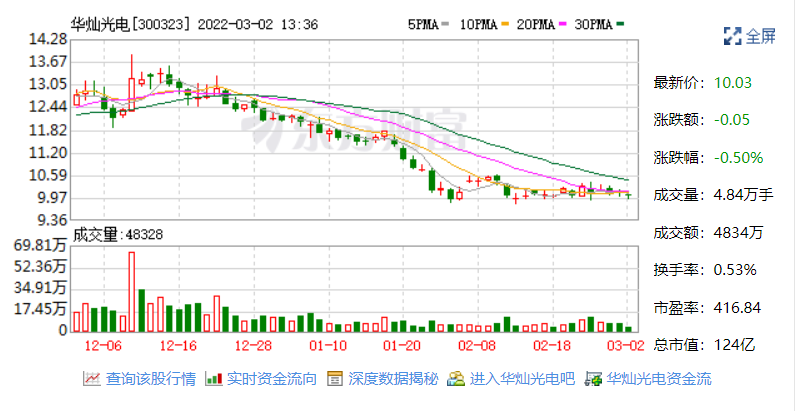Click the 01-10 date axis label
The image size is (795, 411).
pyautogui.click(x=329, y=346)
